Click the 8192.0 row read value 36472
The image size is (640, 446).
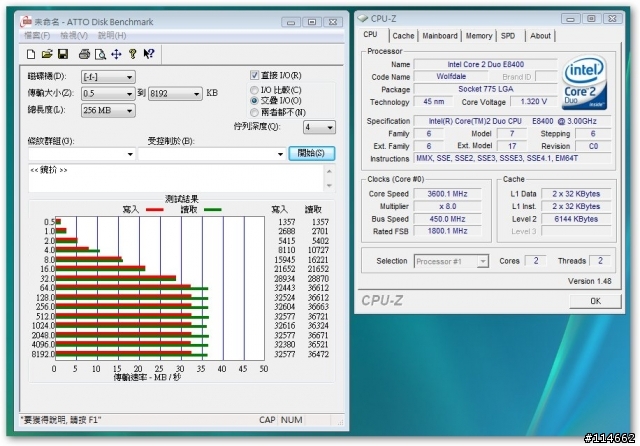318,354
